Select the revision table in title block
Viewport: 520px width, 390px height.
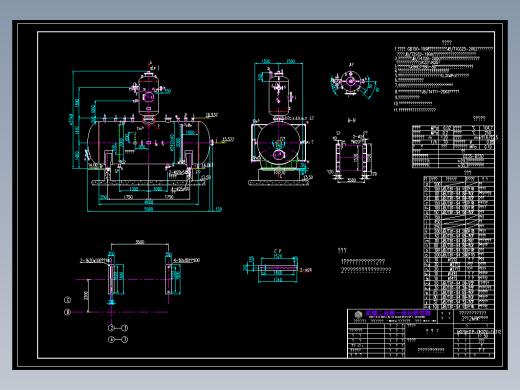376,341
